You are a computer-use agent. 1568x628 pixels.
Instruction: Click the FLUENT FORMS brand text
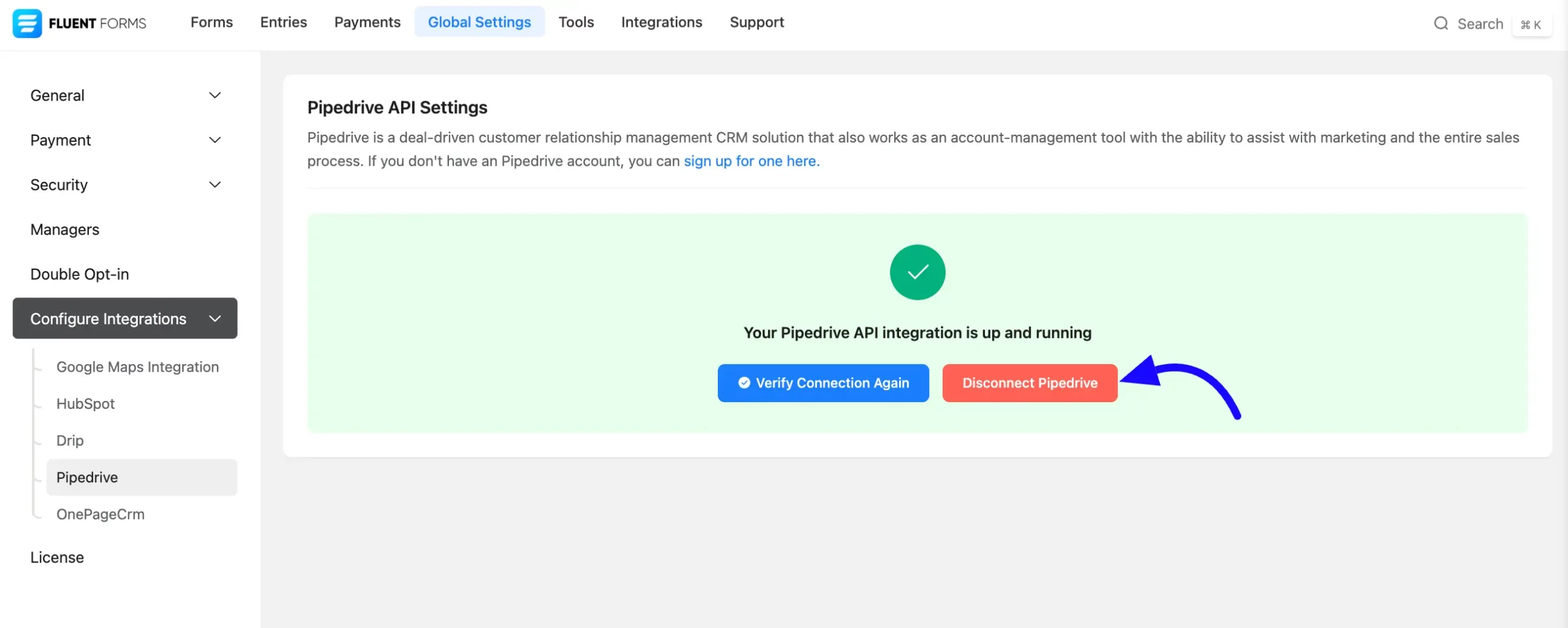point(97,23)
